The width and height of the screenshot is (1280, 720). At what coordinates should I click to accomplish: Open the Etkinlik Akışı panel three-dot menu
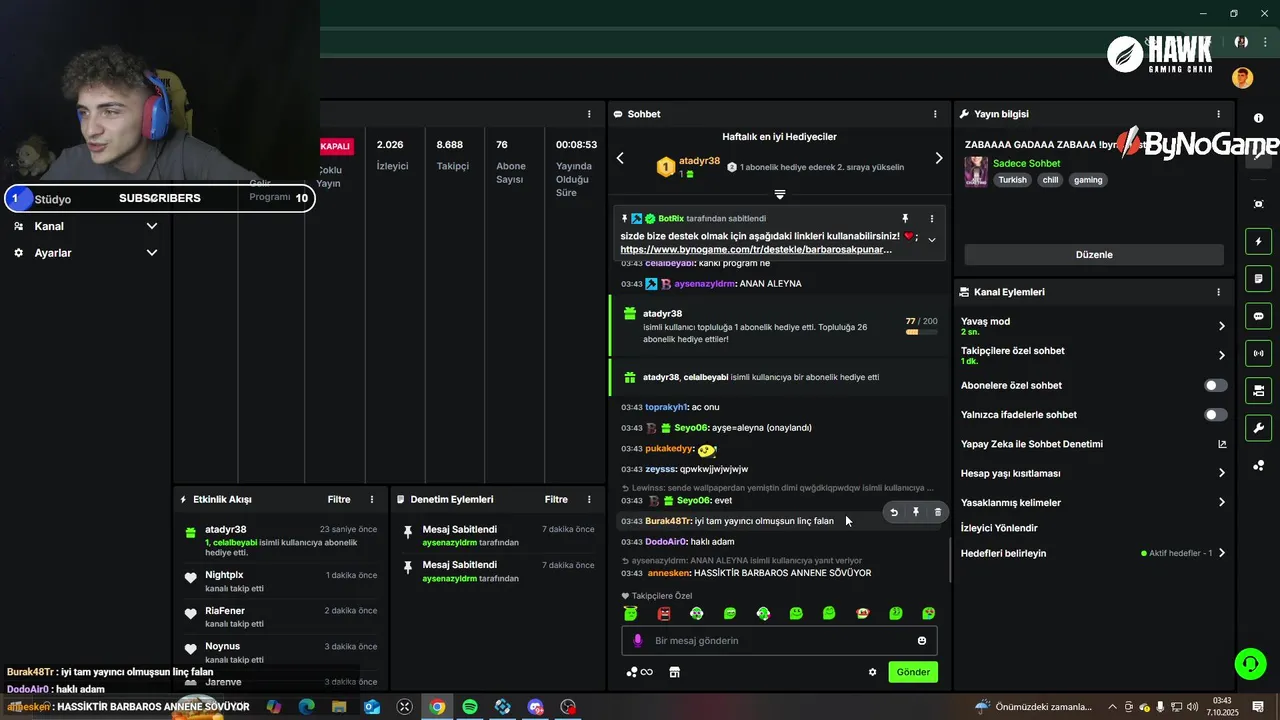372,499
